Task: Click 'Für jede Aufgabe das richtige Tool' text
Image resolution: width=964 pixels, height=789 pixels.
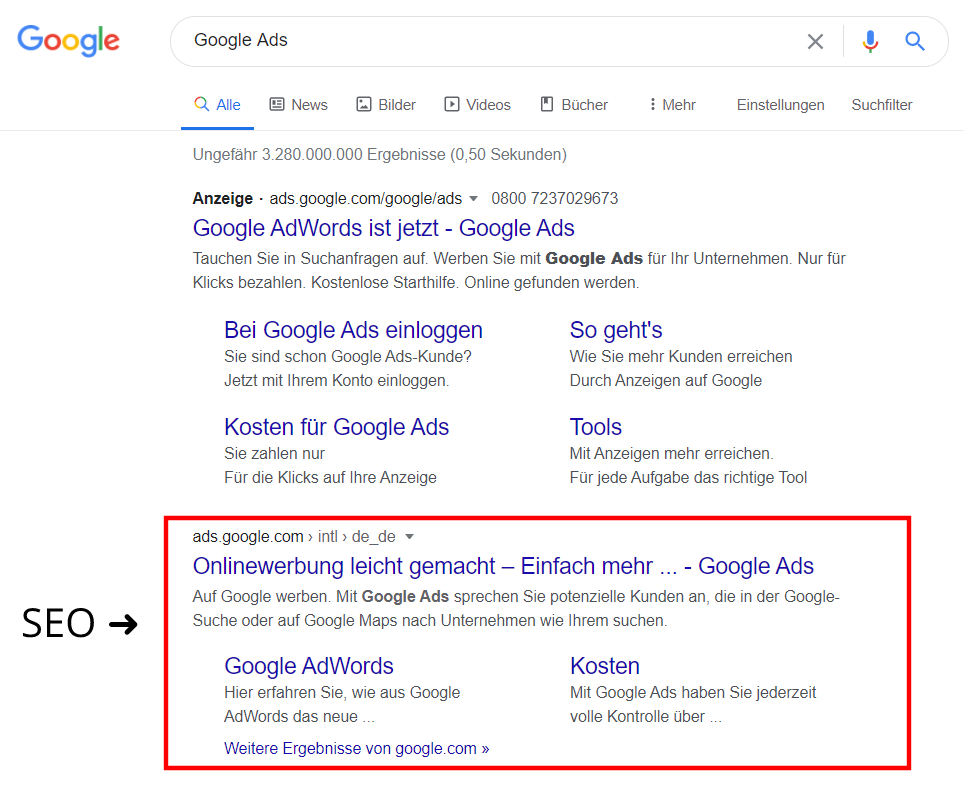Action: [x=689, y=478]
